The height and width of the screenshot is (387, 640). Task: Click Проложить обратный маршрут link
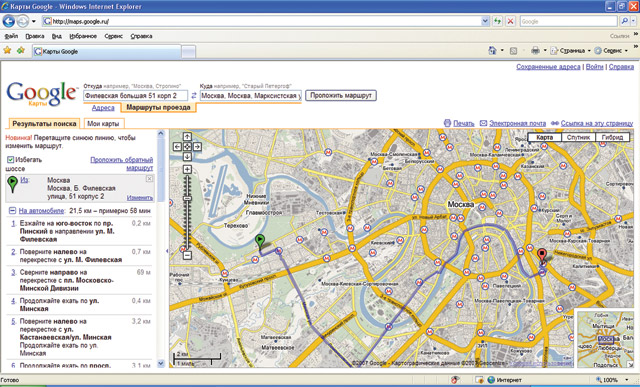coord(122,164)
